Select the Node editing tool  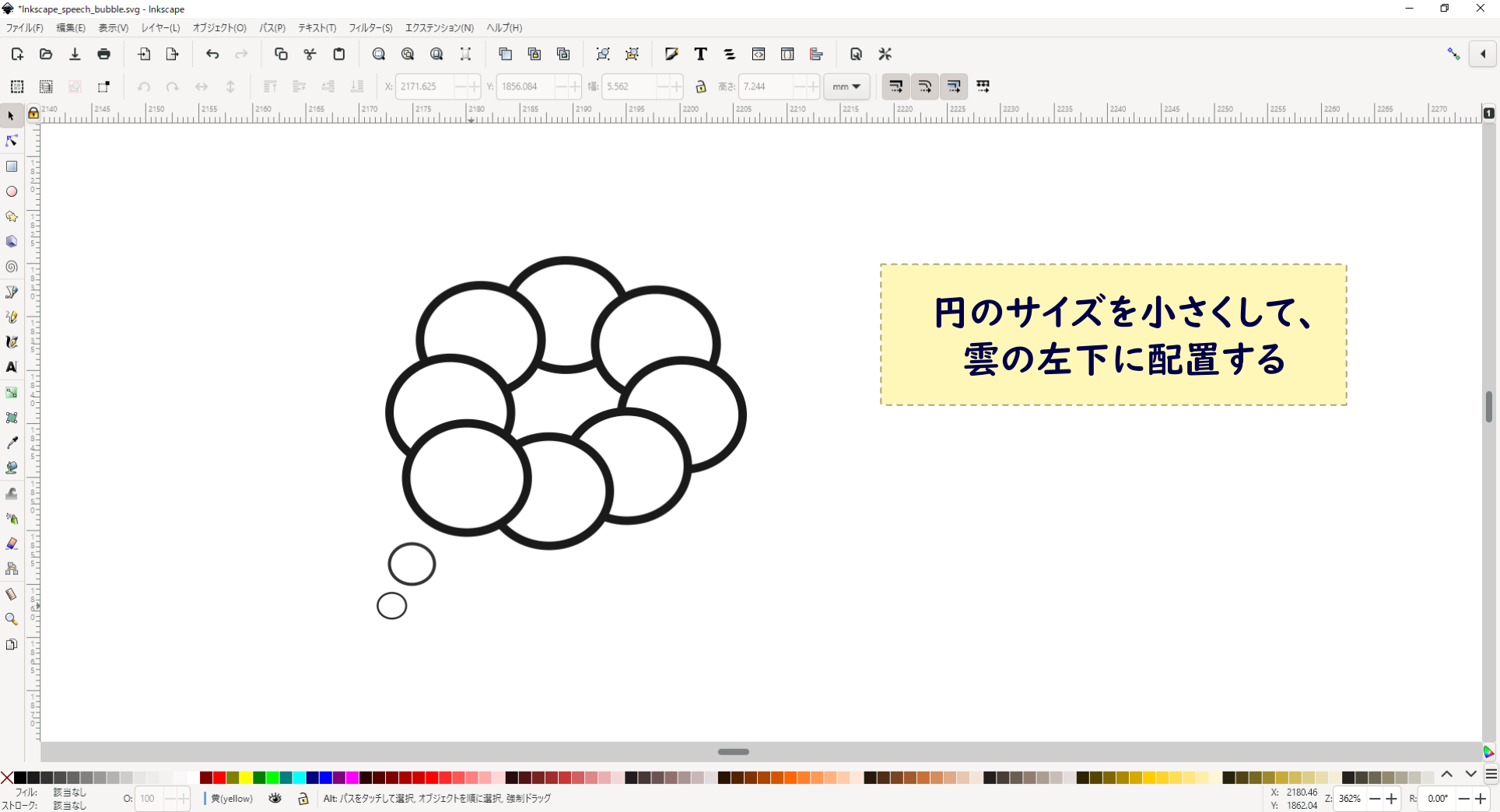pos(11,141)
